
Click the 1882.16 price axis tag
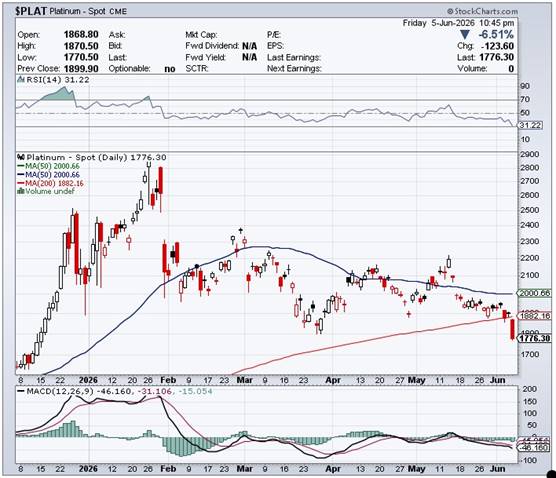pyautogui.click(x=535, y=315)
